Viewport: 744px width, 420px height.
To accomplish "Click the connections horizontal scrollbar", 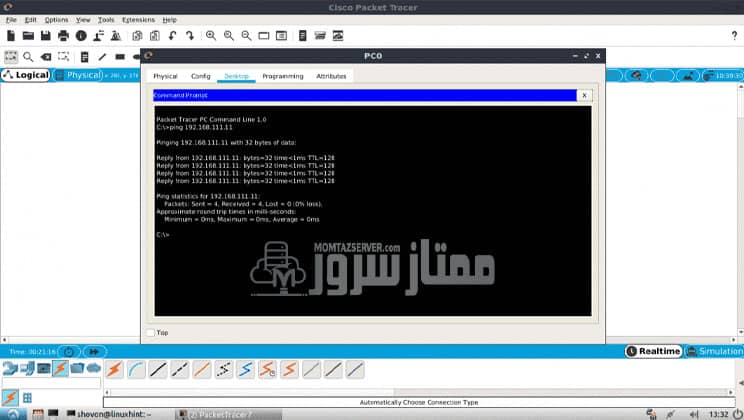I will 419,392.
